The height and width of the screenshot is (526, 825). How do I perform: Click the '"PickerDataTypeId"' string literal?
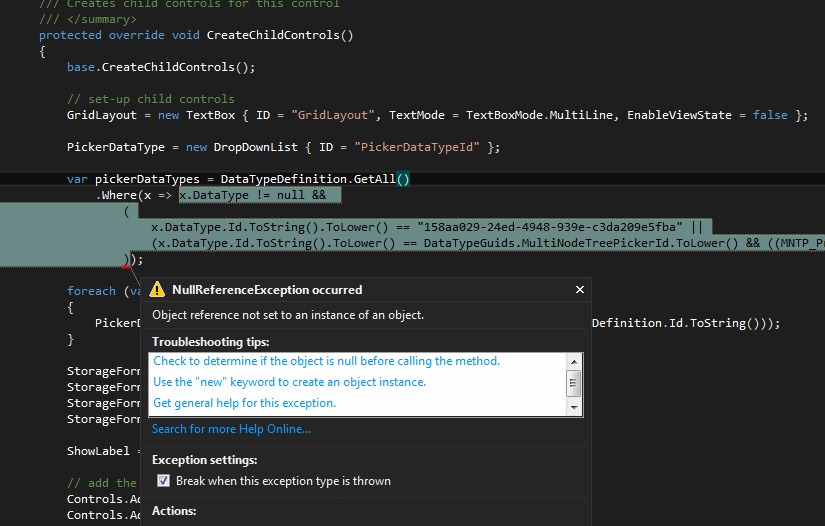click(417, 147)
